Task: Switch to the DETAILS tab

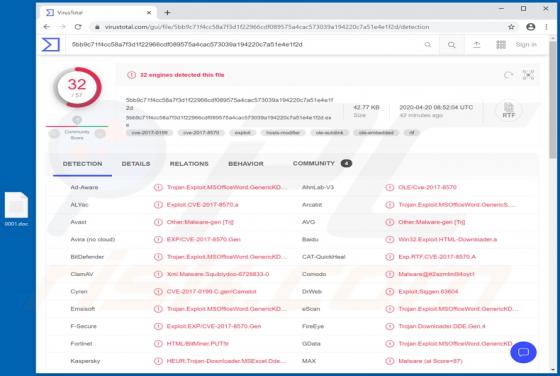Action: point(136,164)
